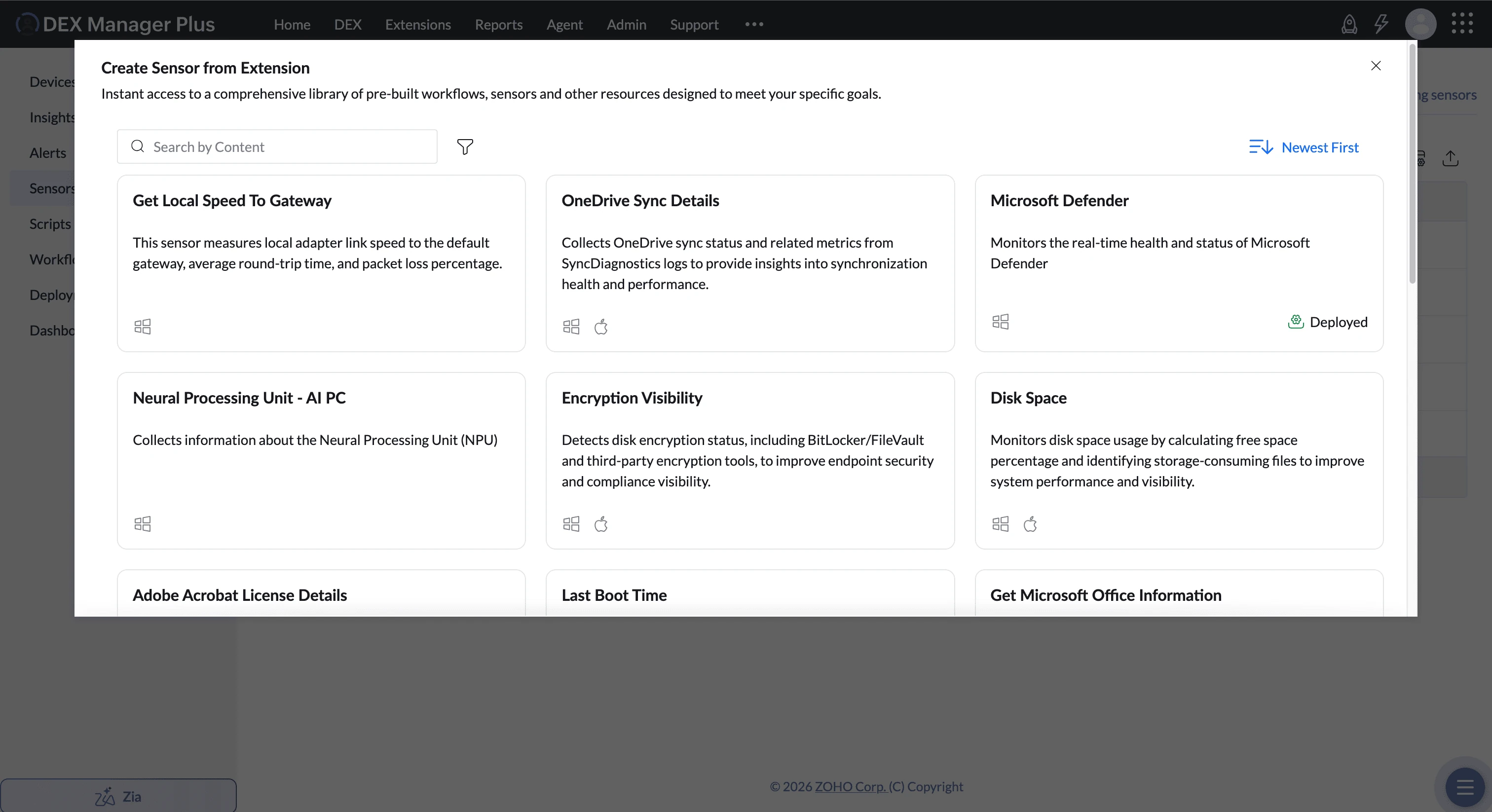1492x812 pixels.
Task: Open the user profile avatar
Action: (1420, 24)
